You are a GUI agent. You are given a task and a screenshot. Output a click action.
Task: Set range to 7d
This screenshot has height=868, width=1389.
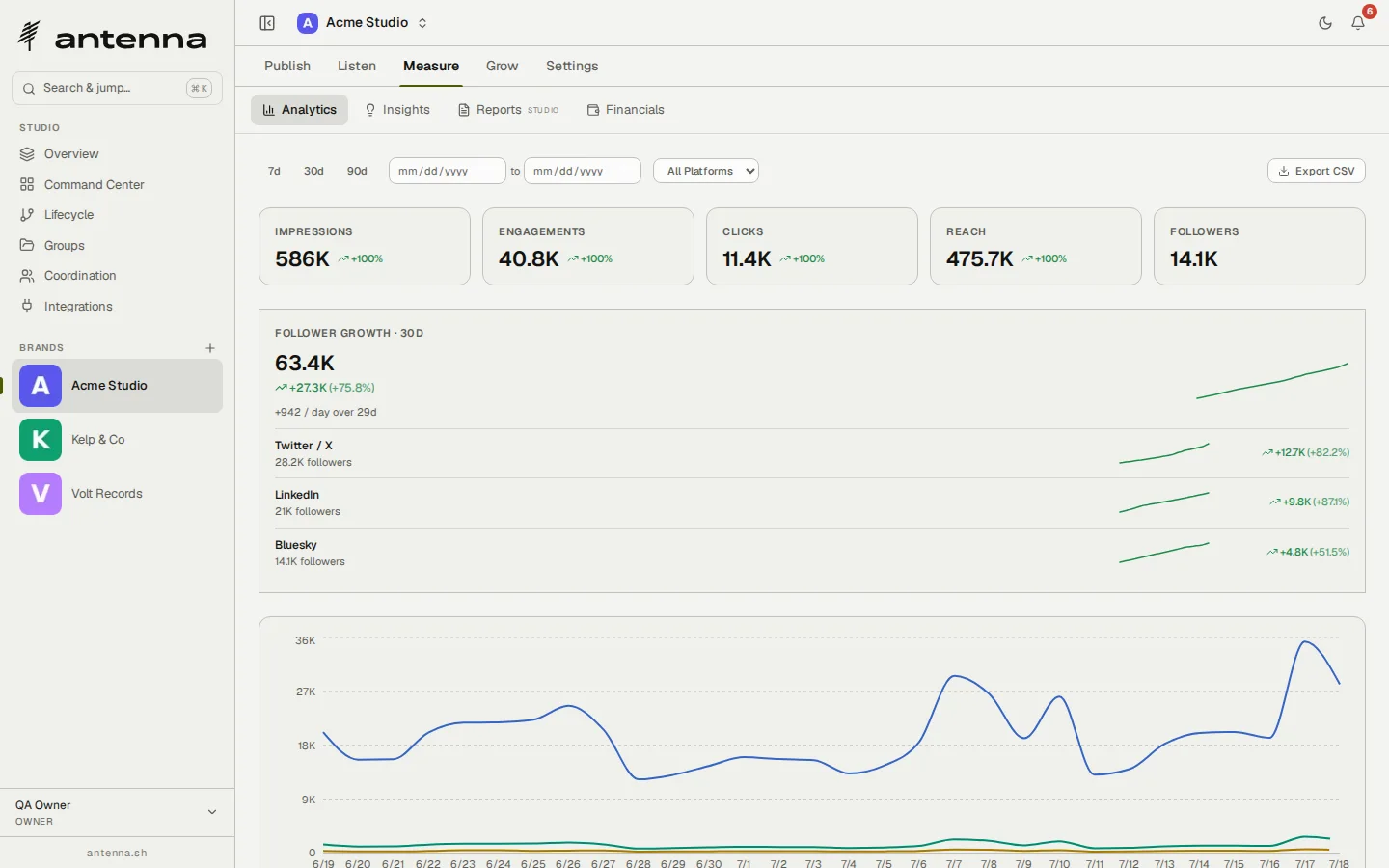tap(274, 171)
